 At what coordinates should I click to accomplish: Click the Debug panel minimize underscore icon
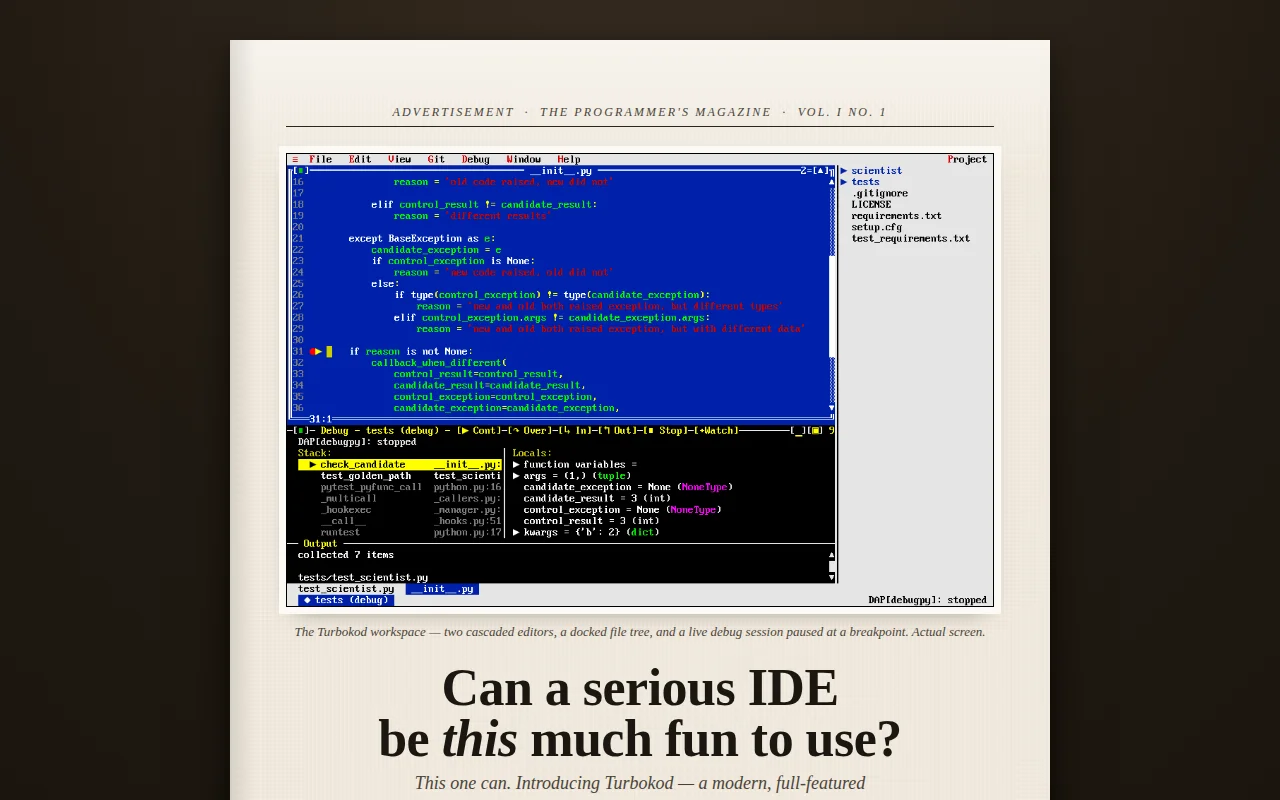[x=798, y=430]
